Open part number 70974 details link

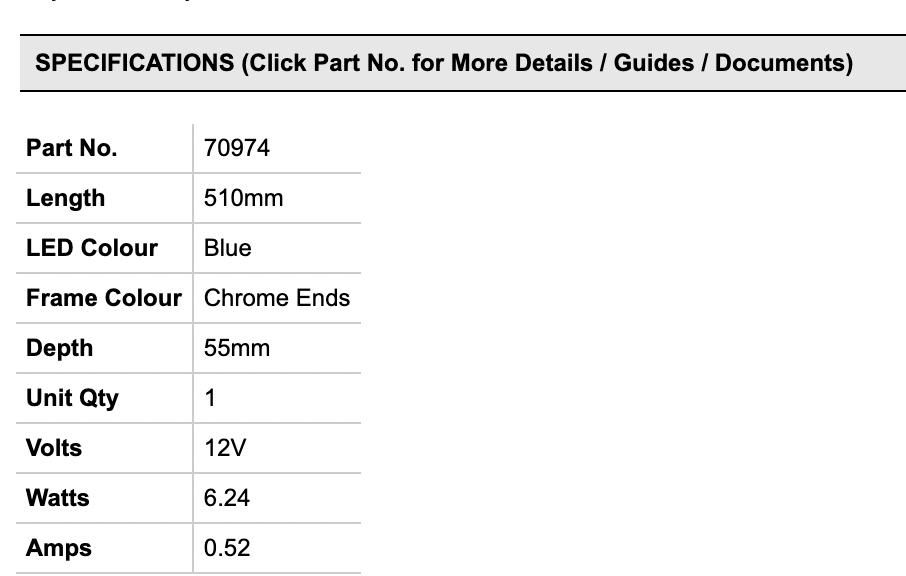[x=237, y=148]
